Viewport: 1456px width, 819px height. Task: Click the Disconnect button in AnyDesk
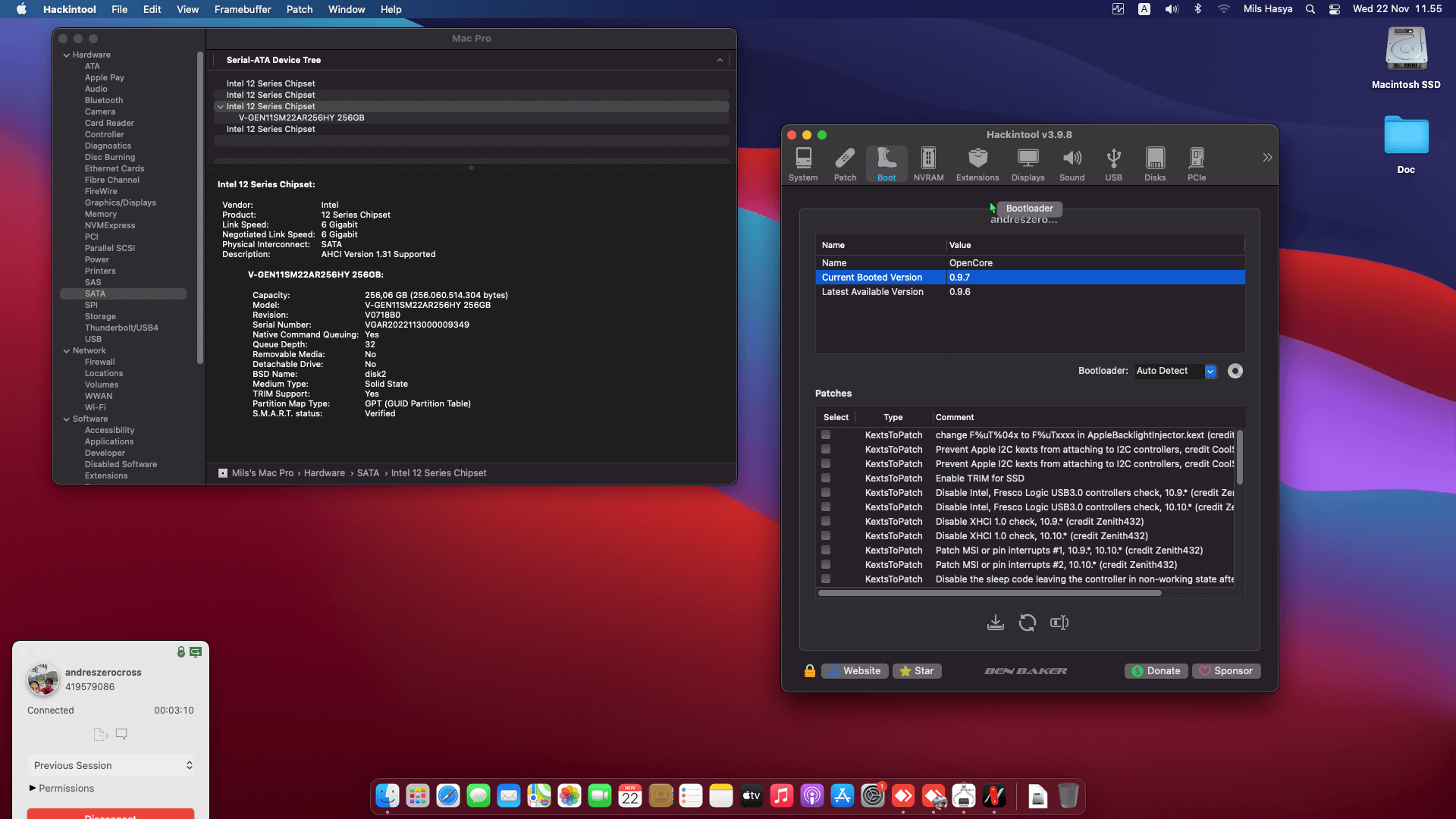point(111,814)
